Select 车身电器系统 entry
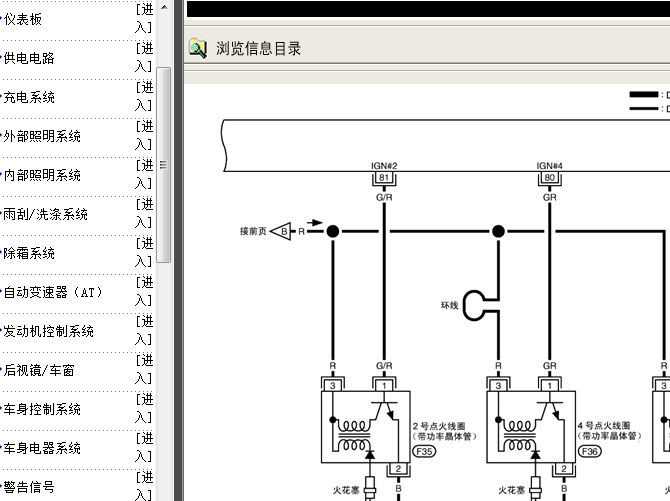 tap(42, 448)
